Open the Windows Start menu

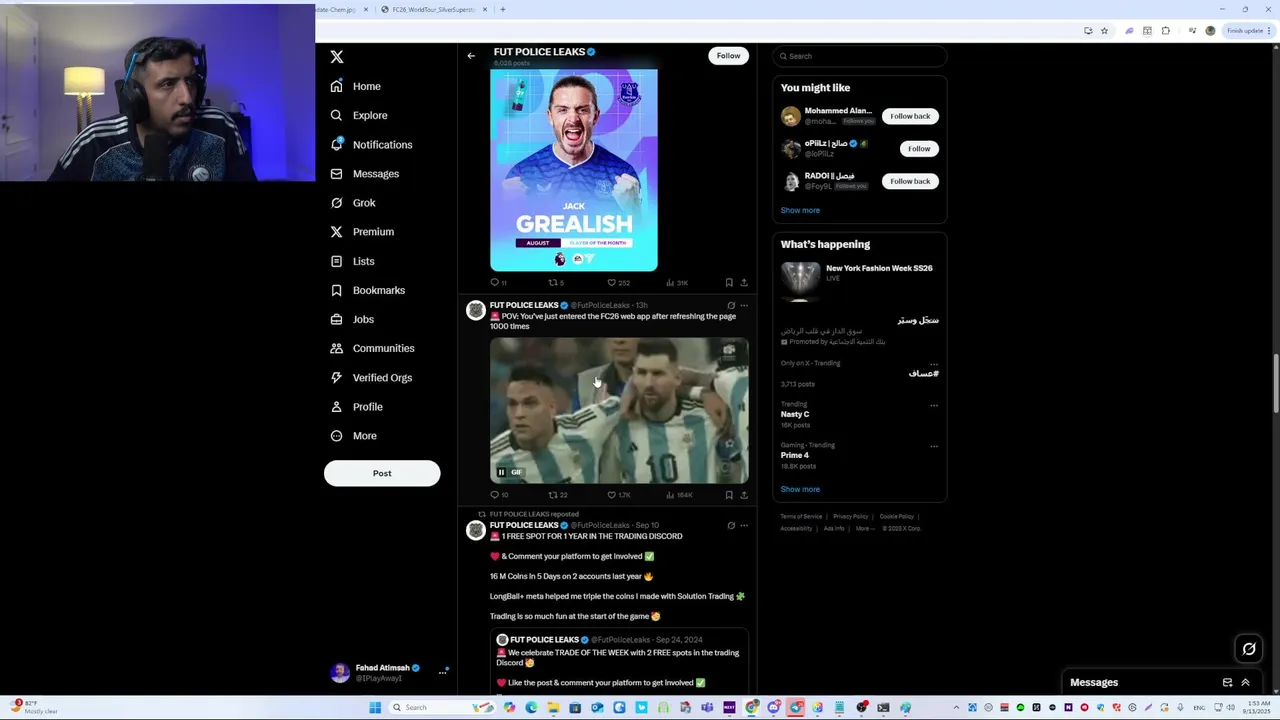click(375, 708)
